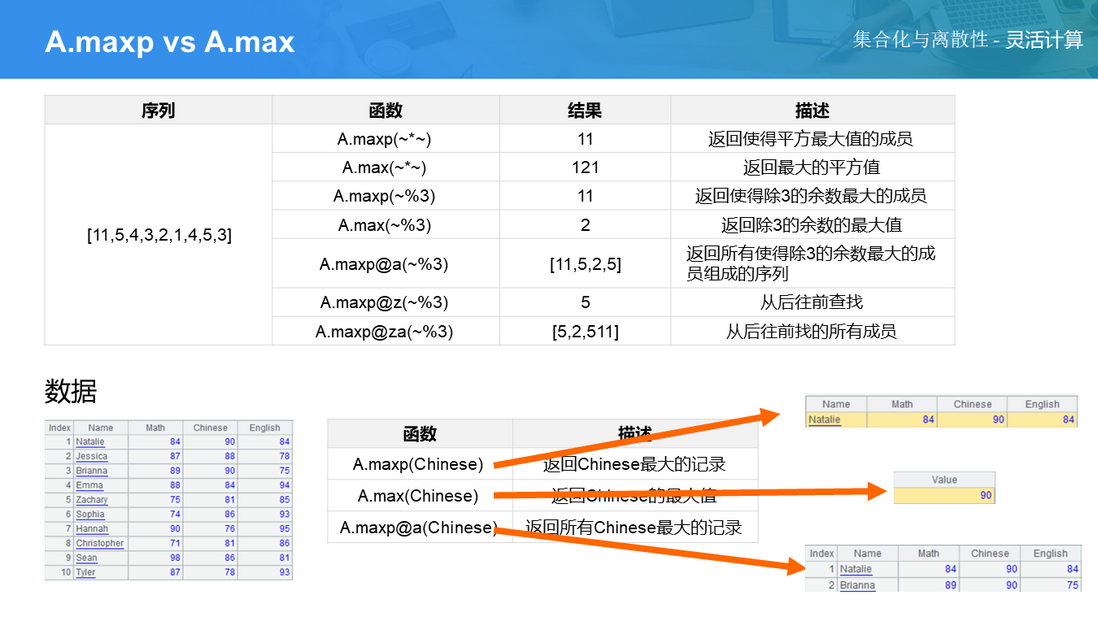Select the function cell "A.maxp(Chinese)"
The width and height of the screenshot is (1098, 617).
418,464
